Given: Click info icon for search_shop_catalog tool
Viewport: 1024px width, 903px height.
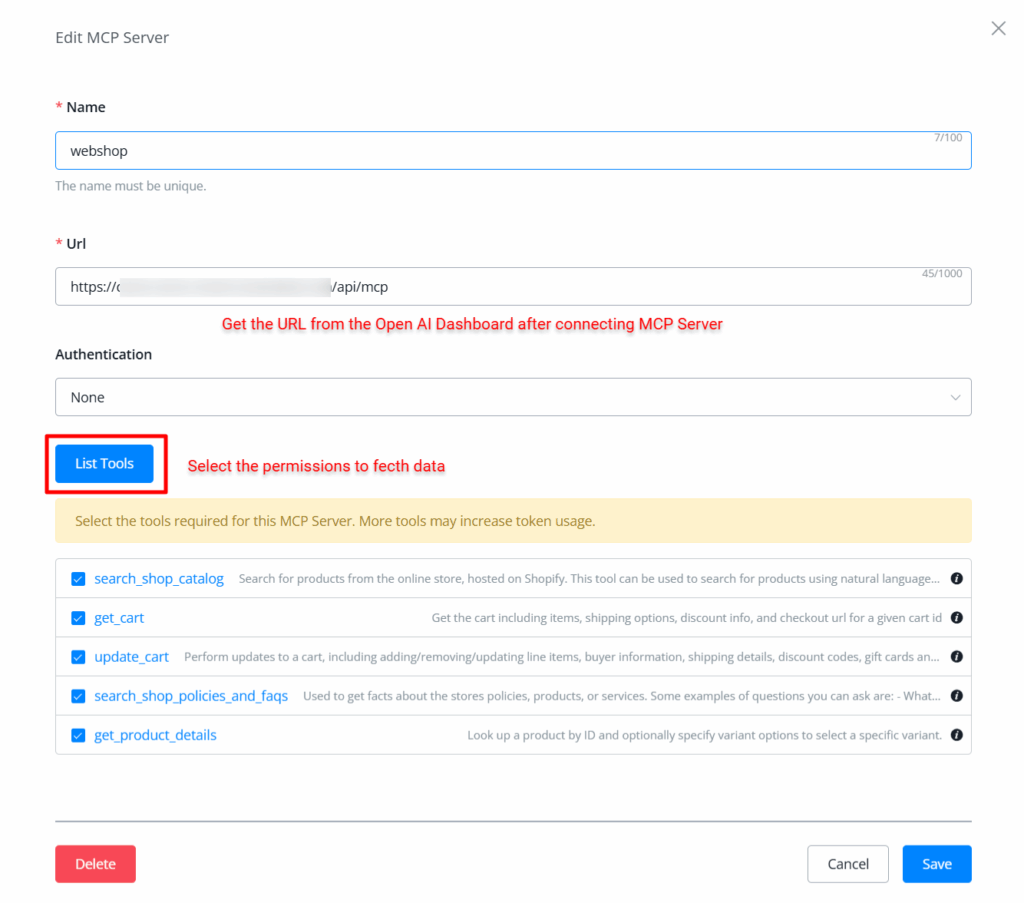Looking at the screenshot, I should pyautogui.click(x=956, y=579).
